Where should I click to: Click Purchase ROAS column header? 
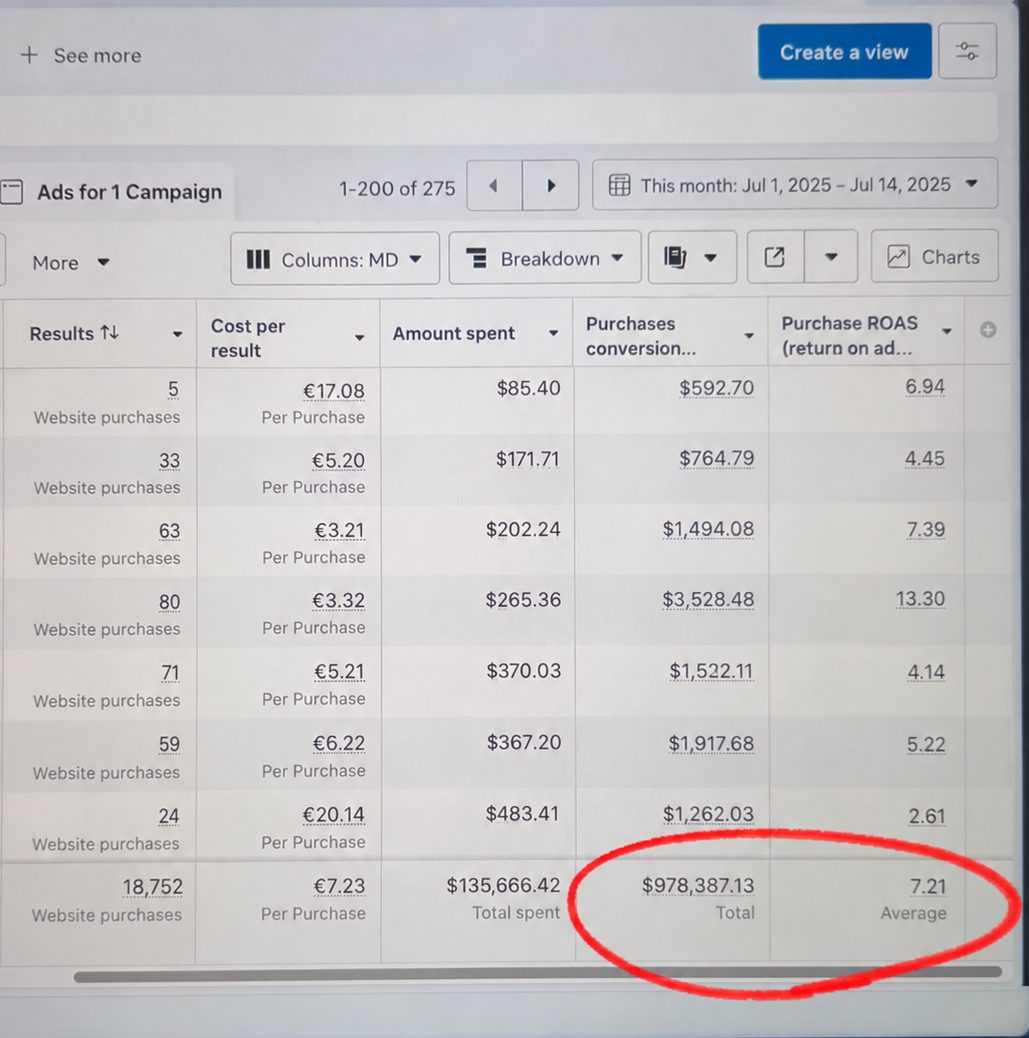[850, 335]
